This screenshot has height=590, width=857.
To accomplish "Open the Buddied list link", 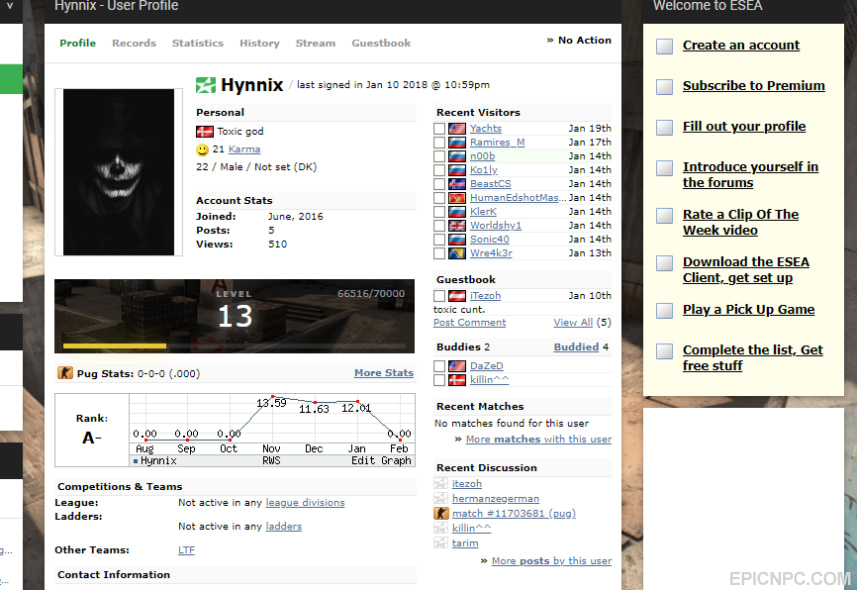I will tap(576, 347).
